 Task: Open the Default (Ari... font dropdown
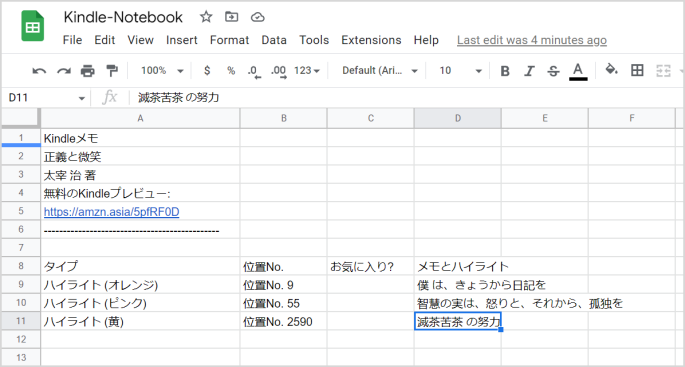tap(380, 71)
